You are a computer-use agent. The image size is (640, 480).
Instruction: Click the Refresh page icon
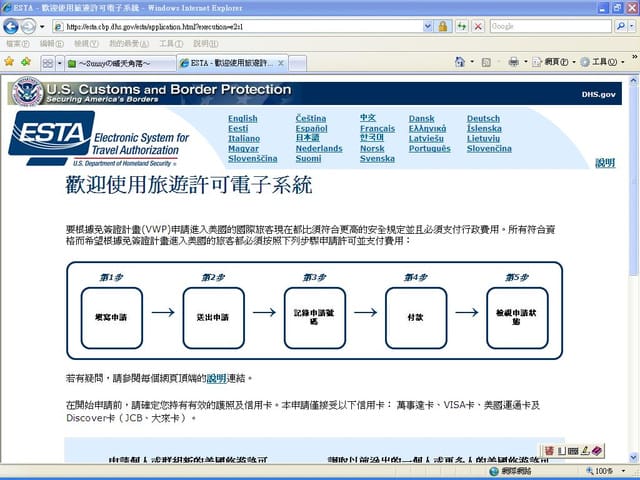[462, 26]
